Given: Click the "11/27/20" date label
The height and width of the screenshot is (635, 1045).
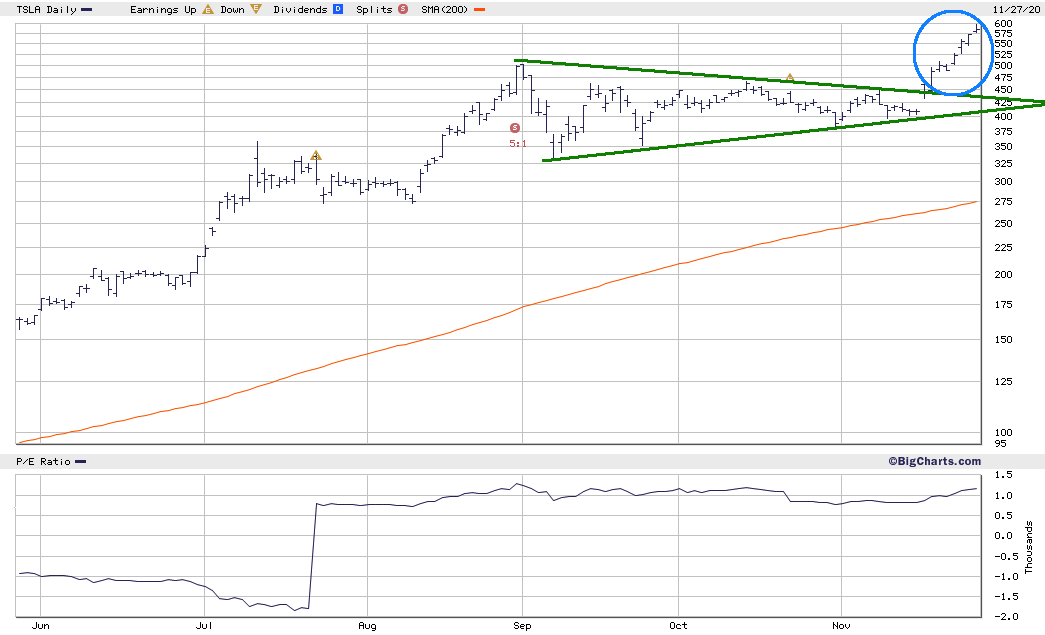Looking at the screenshot, I should tap(1016, 9).
